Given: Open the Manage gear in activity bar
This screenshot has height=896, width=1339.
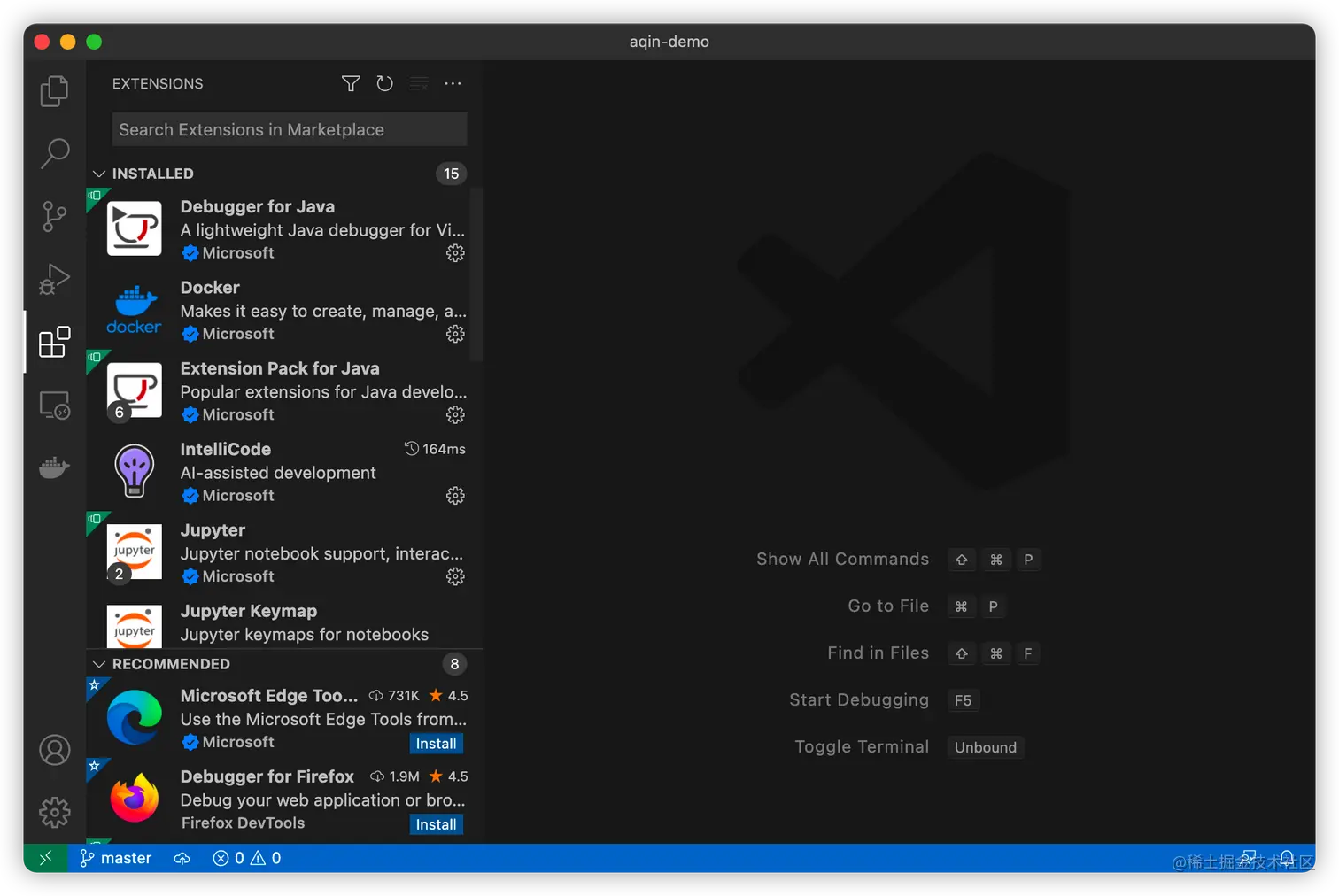Looking at the screenshot, I should tap(54, 812).
